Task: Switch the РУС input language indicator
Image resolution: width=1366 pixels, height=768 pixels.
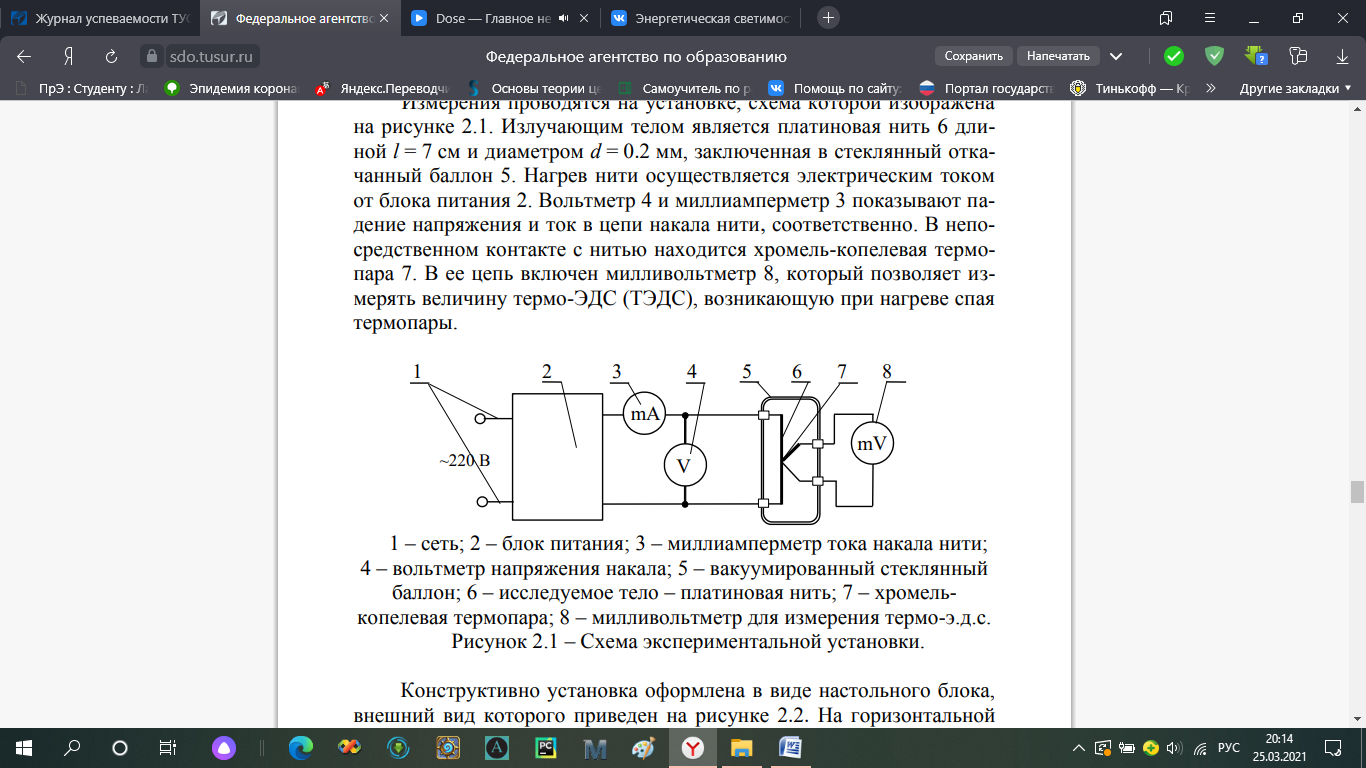Action: [1230, 747]
